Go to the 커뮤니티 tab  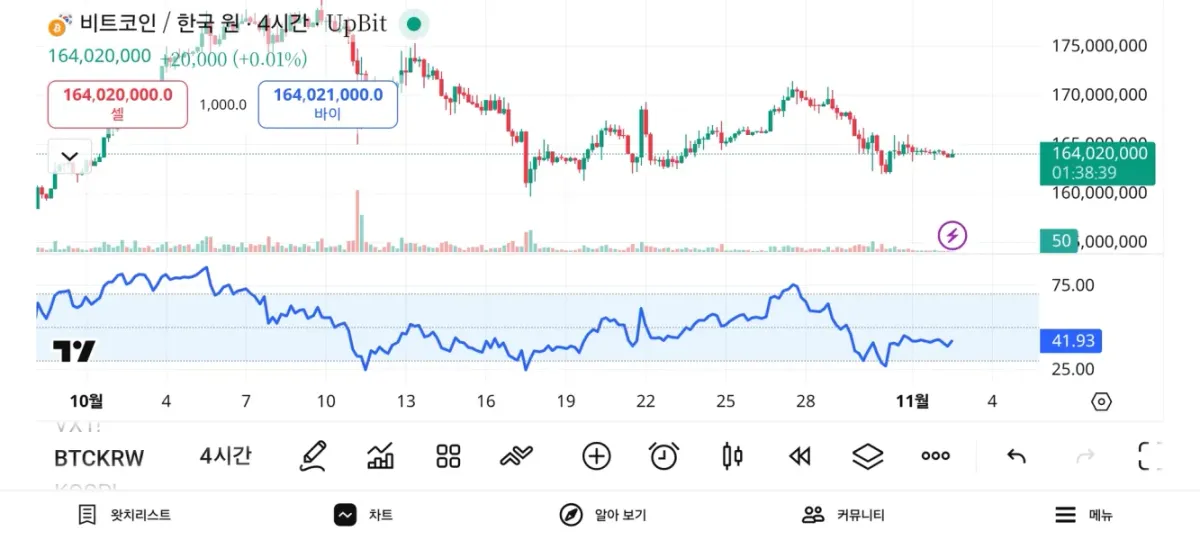(x=843, y=515)
